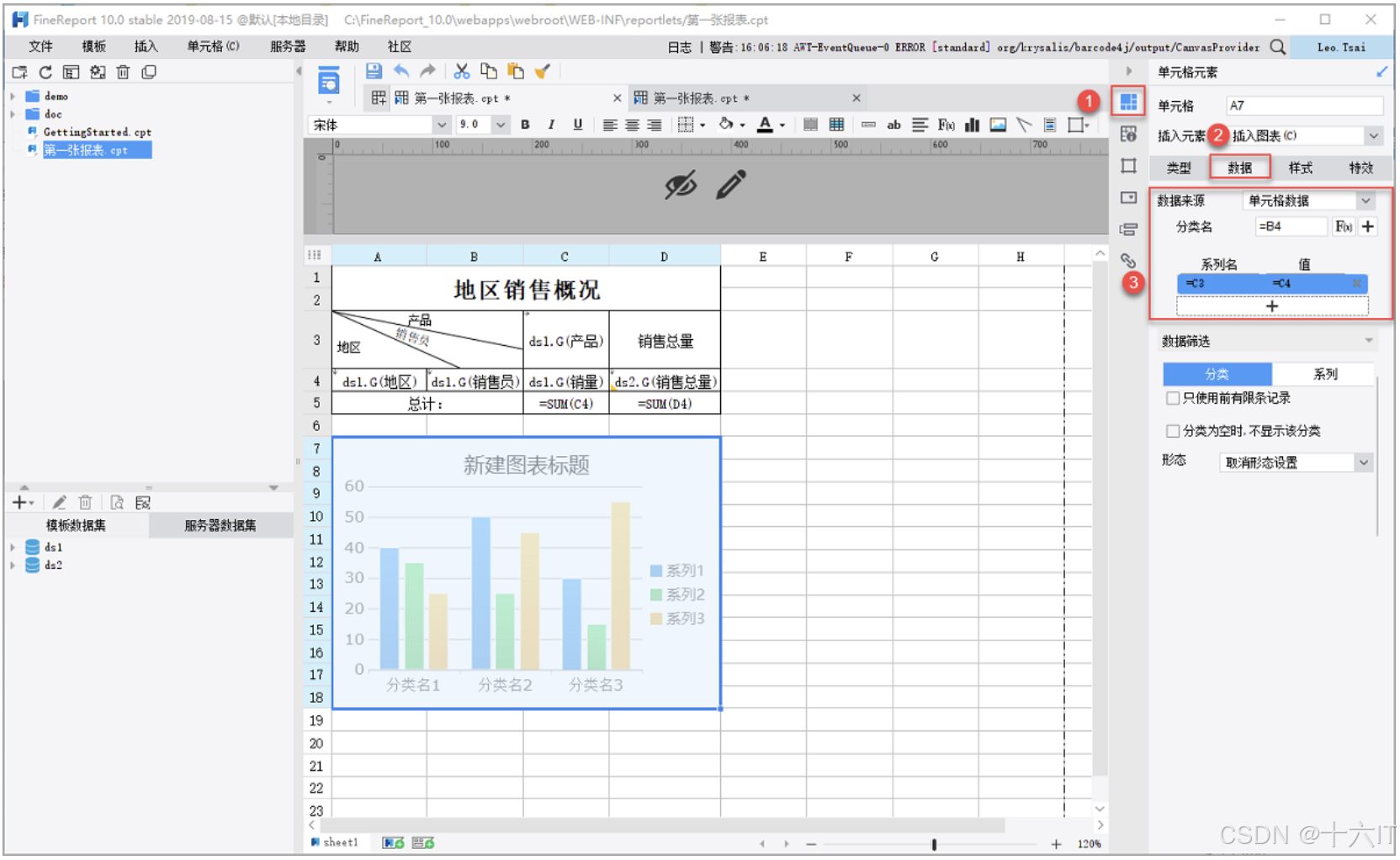Adjust zoom slider handle

(x=934, y=844)
